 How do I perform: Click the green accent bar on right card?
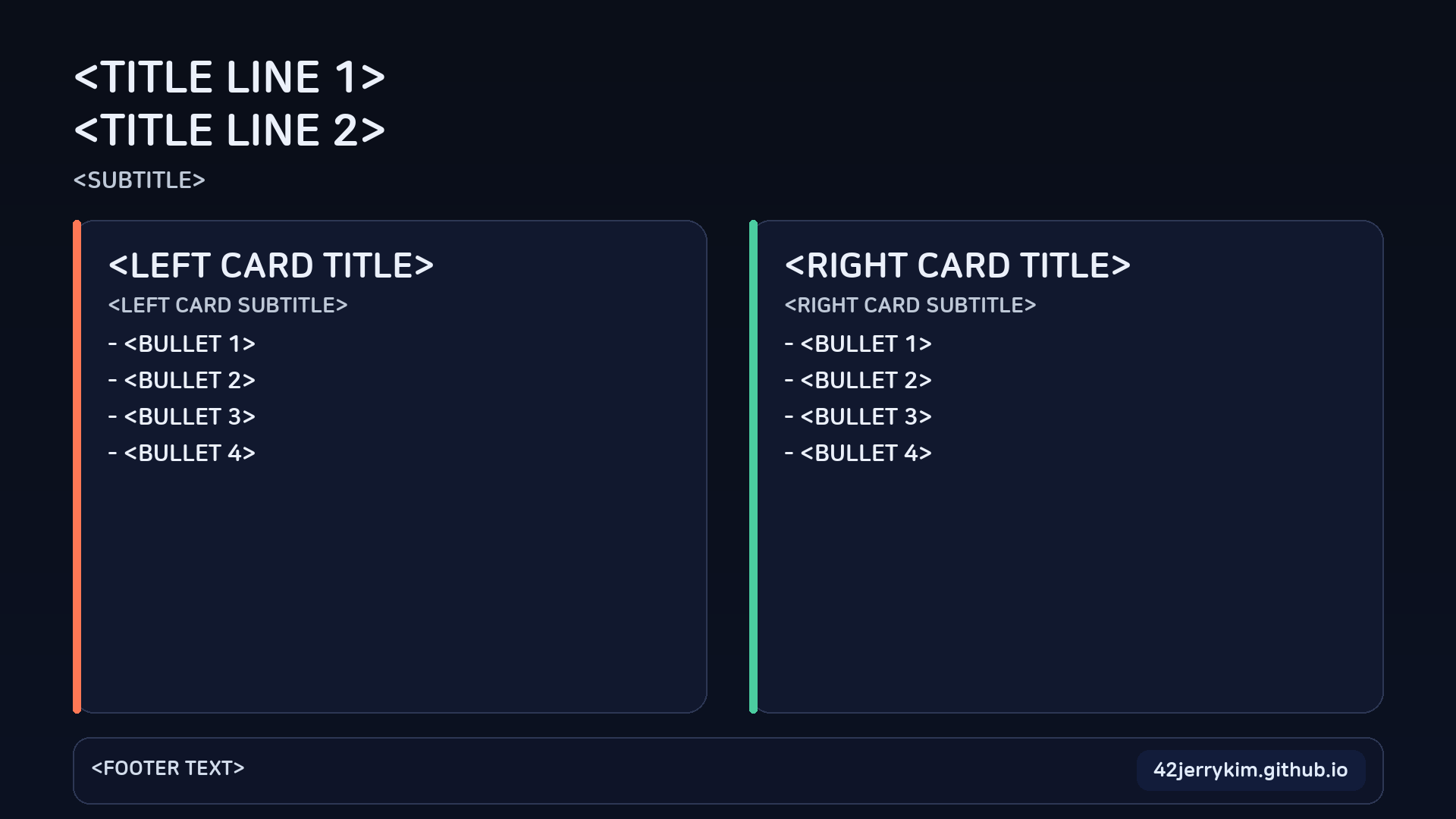click(x=753, y=466)
